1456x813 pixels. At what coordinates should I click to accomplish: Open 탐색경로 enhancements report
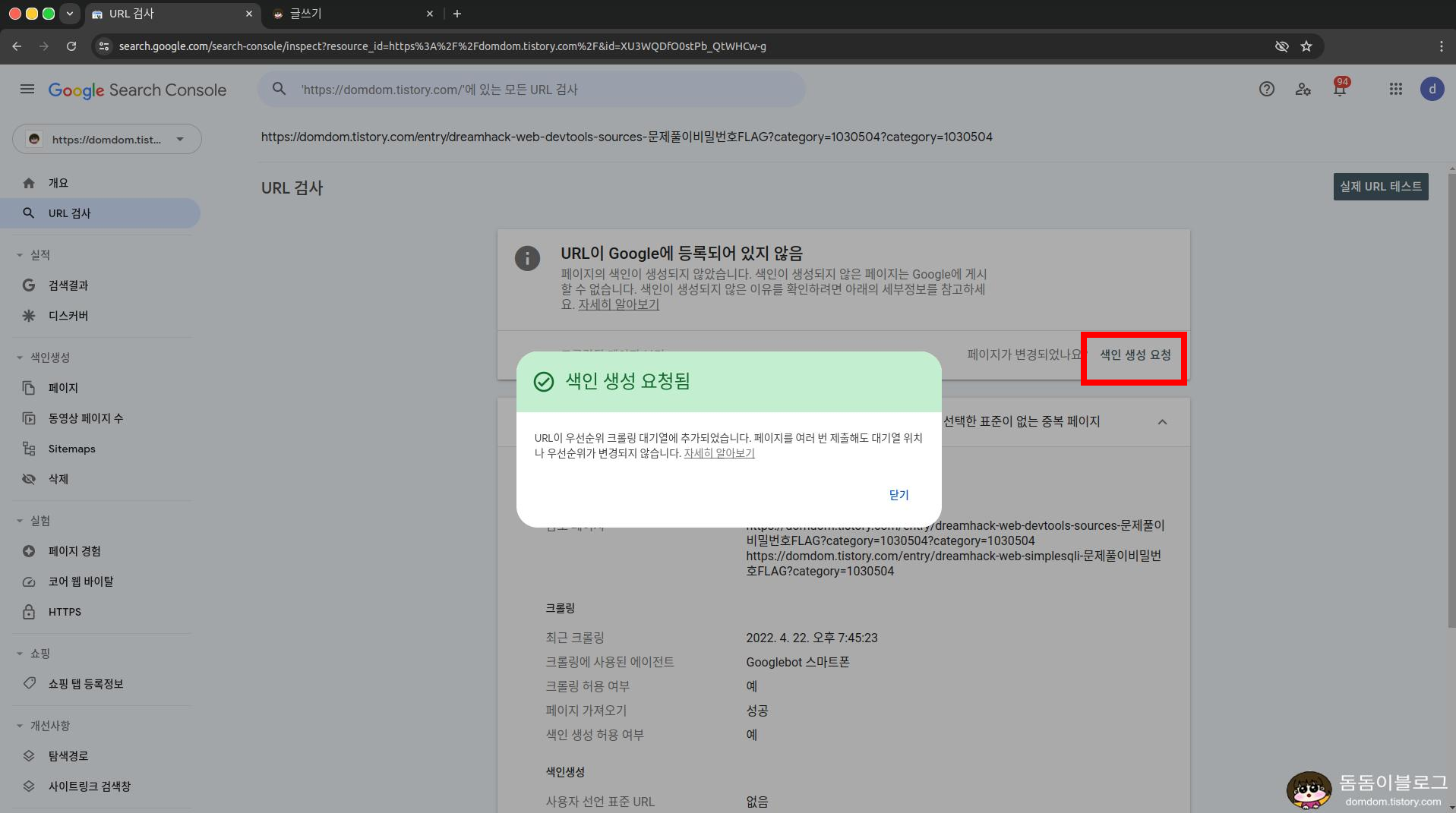(100, 756)
